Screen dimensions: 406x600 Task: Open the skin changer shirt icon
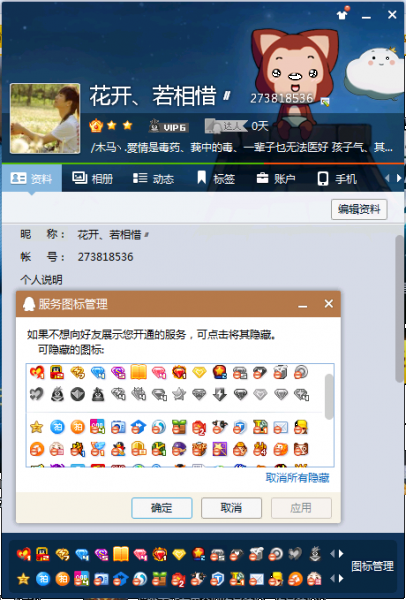point(342,14)
